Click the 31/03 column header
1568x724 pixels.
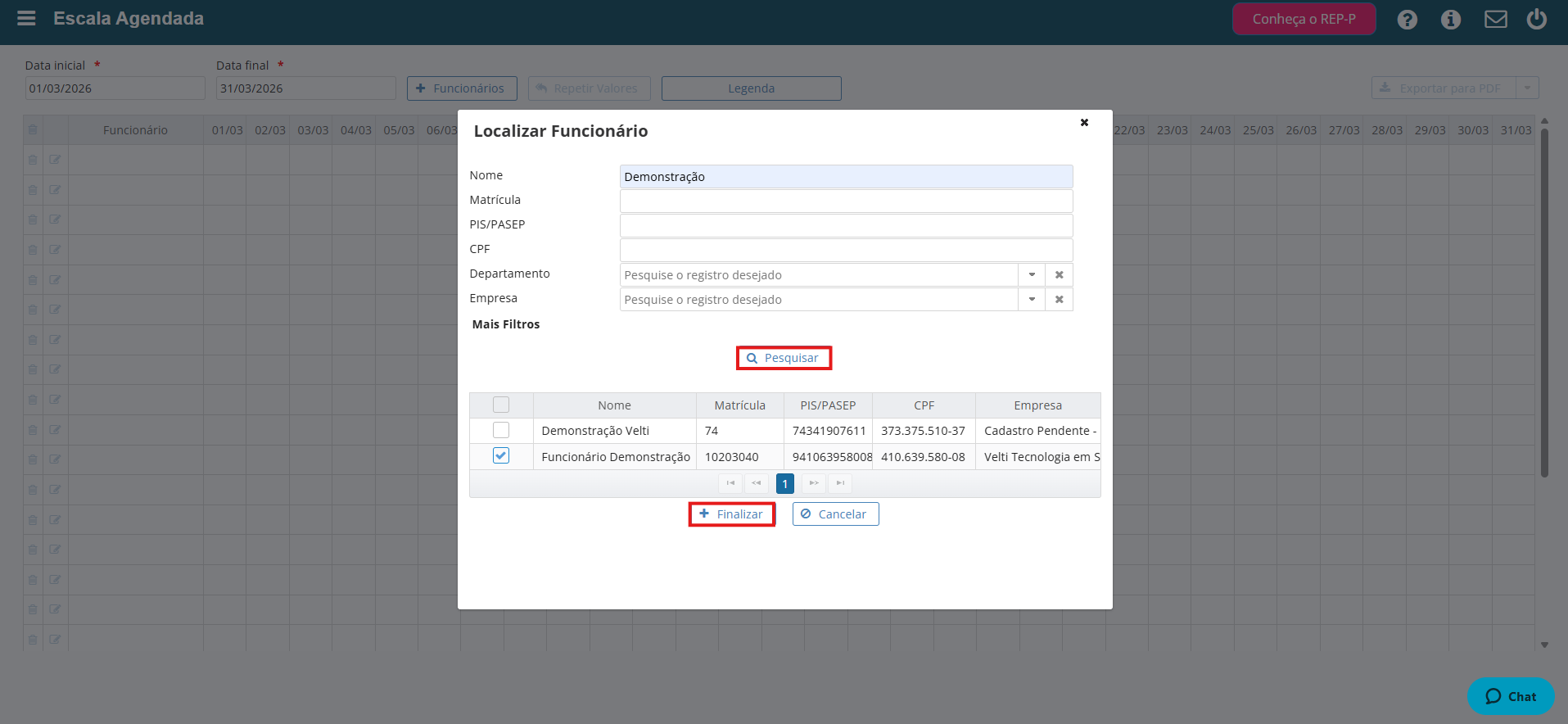point(1516,130)
